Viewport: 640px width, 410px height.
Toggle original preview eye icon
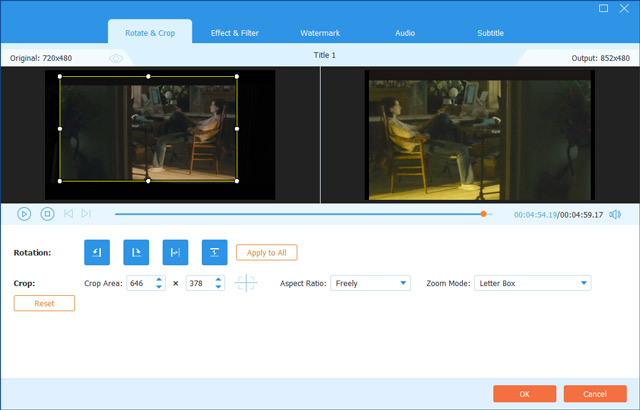point(116,58)
